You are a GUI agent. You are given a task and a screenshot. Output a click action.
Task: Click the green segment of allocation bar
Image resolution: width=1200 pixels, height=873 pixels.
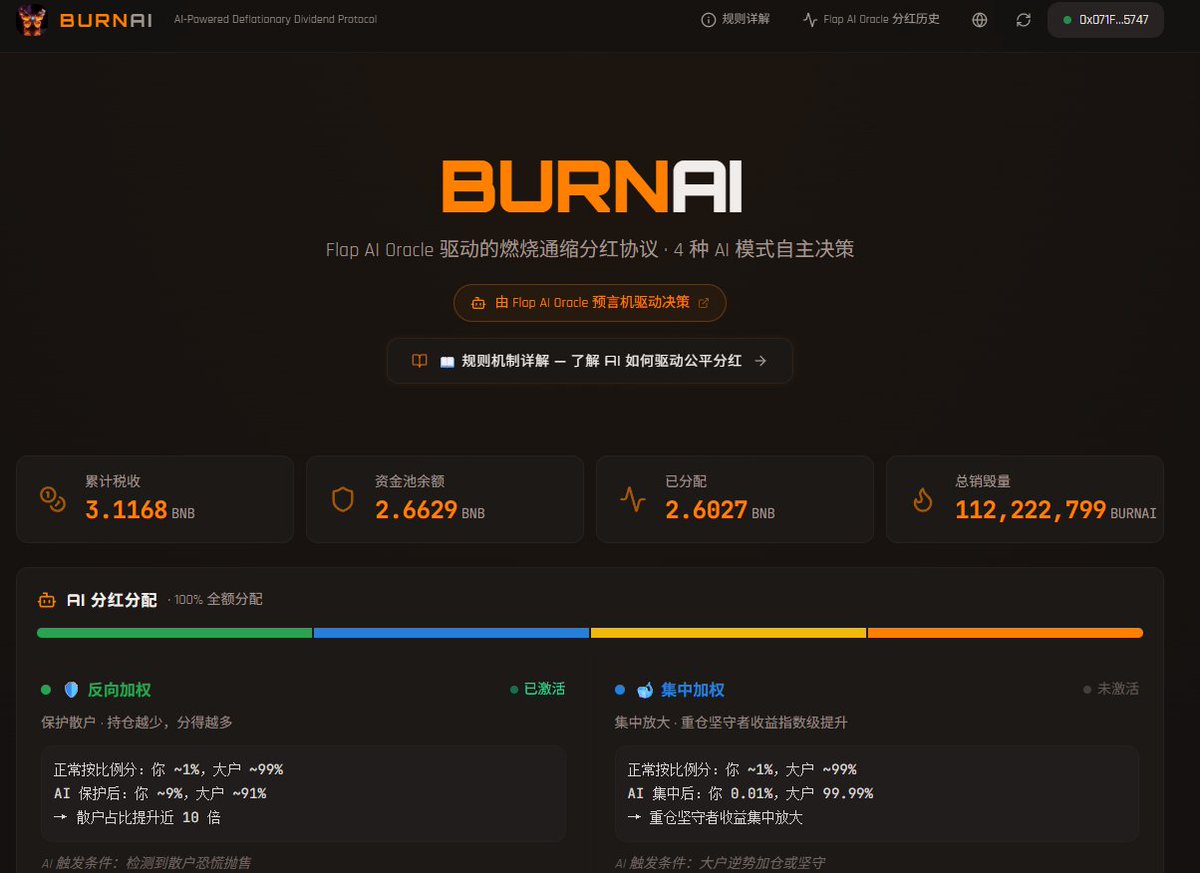(175, 633)
